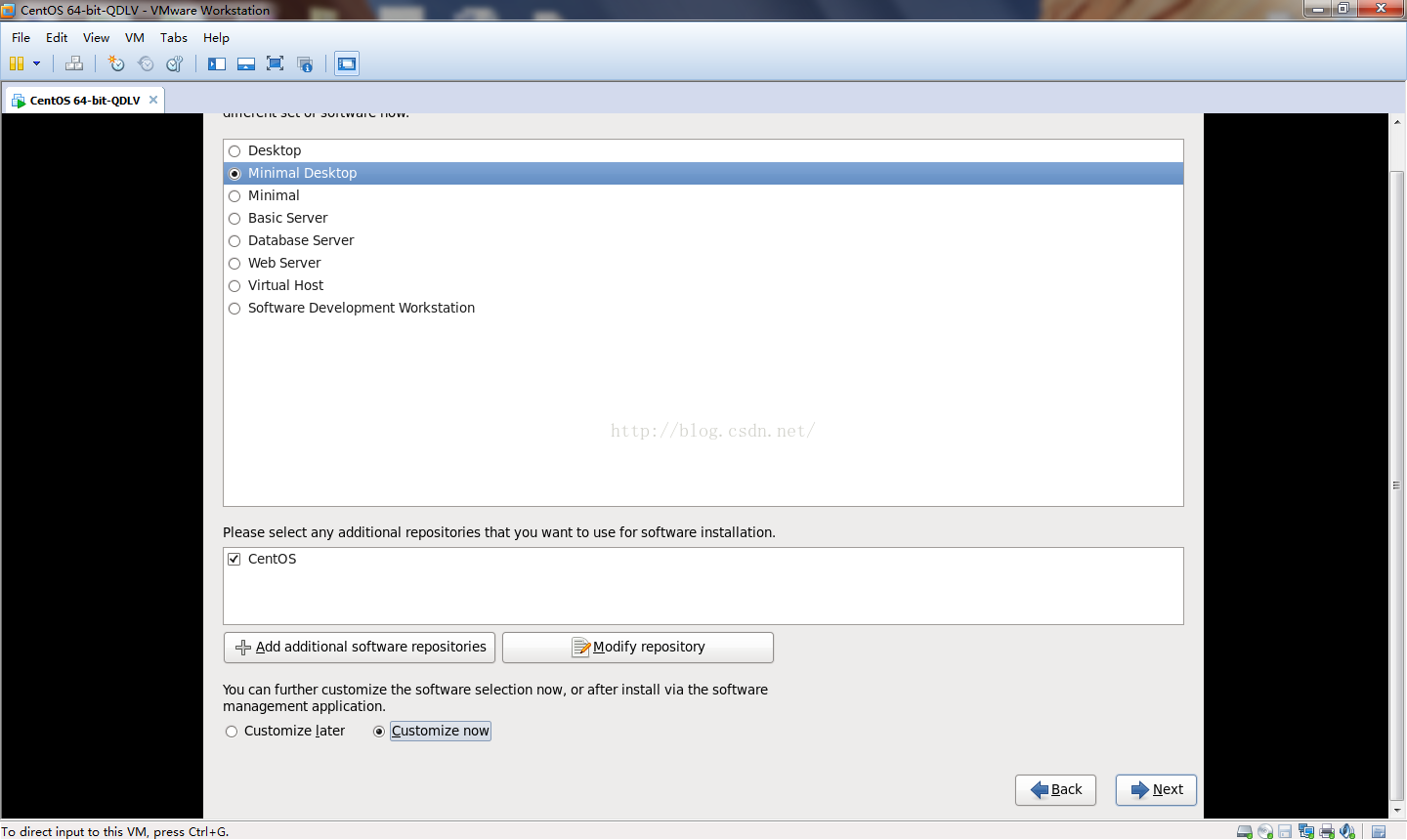Click the console view toolbar icon

[x=347, y=63]
